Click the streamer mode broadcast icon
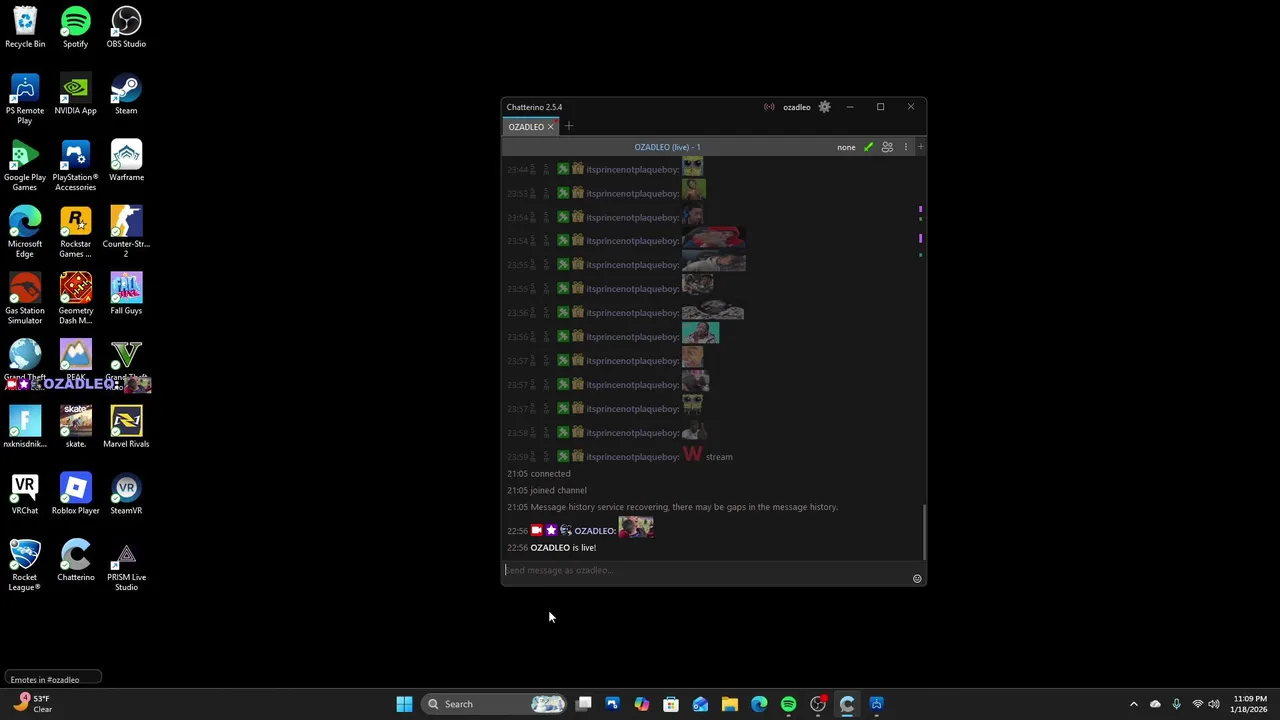 click(769, 107)
